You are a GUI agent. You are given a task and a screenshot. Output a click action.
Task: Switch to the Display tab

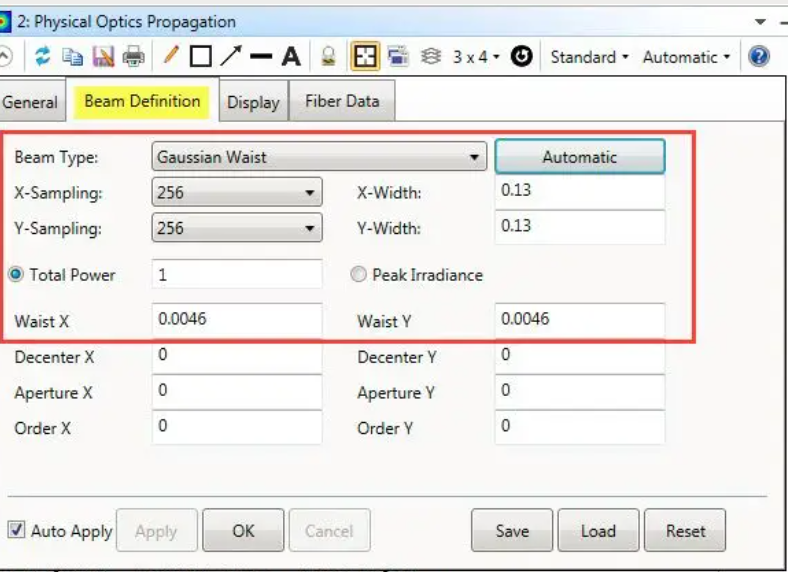(253, 102)
